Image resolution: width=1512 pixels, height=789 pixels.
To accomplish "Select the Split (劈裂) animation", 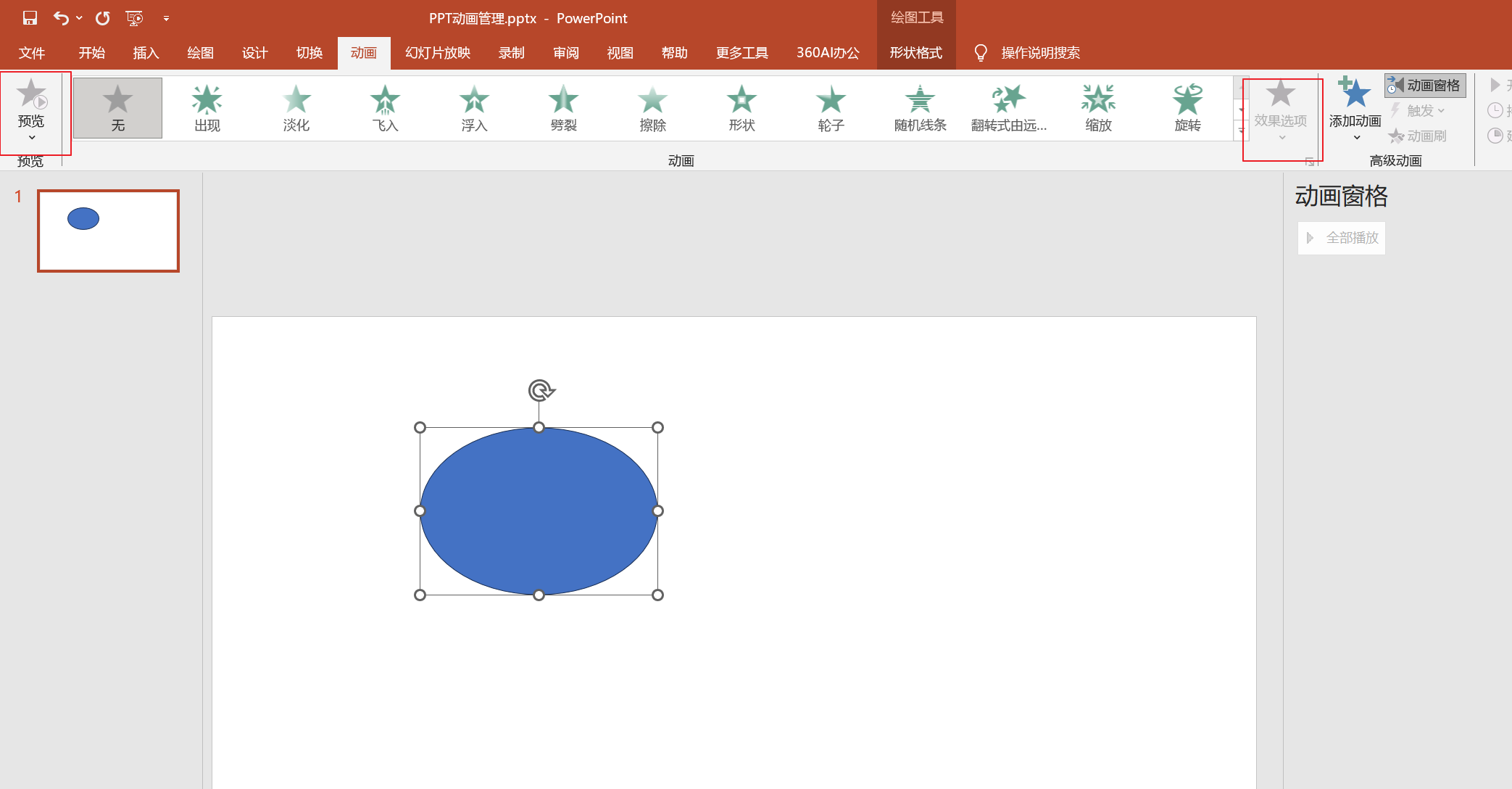I will 563,107.
